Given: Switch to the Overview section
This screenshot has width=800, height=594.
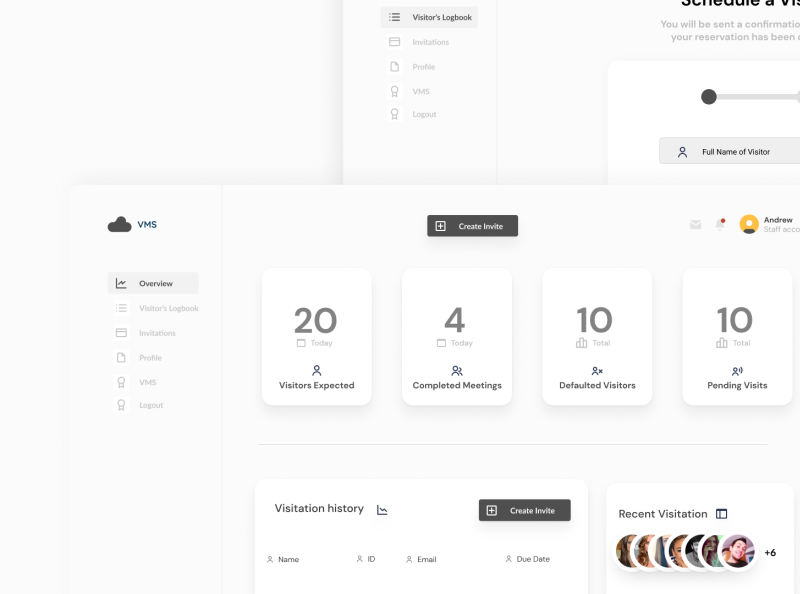Looking at the screenshot, I should click(x=153, y=283).
